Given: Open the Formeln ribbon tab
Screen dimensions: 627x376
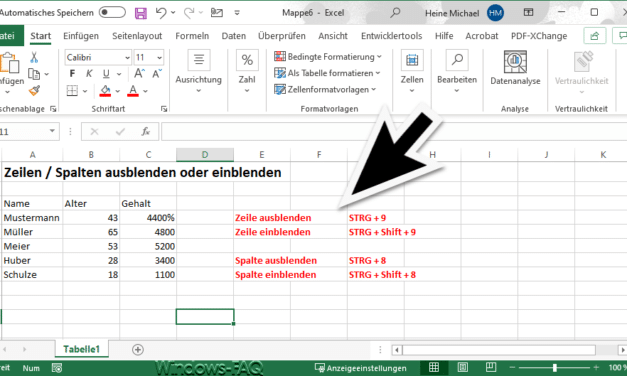Looking at the screenshot, I should tap(192, 36).
